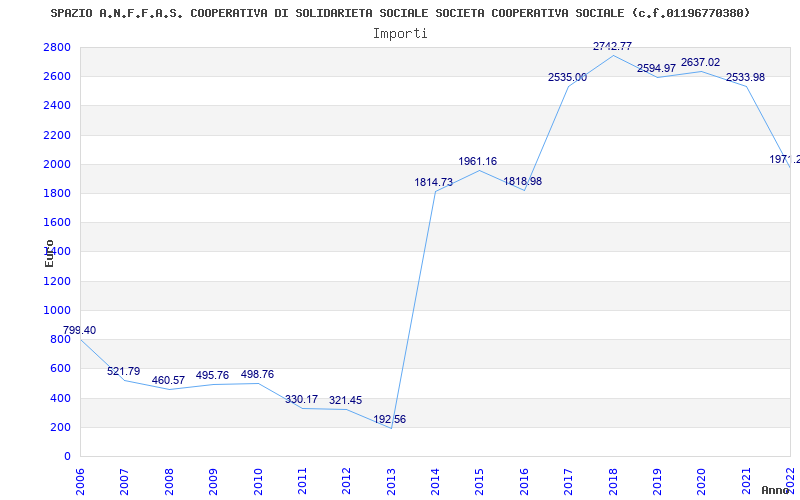
Task: Click the 192.56 data label
Action: 390,419
